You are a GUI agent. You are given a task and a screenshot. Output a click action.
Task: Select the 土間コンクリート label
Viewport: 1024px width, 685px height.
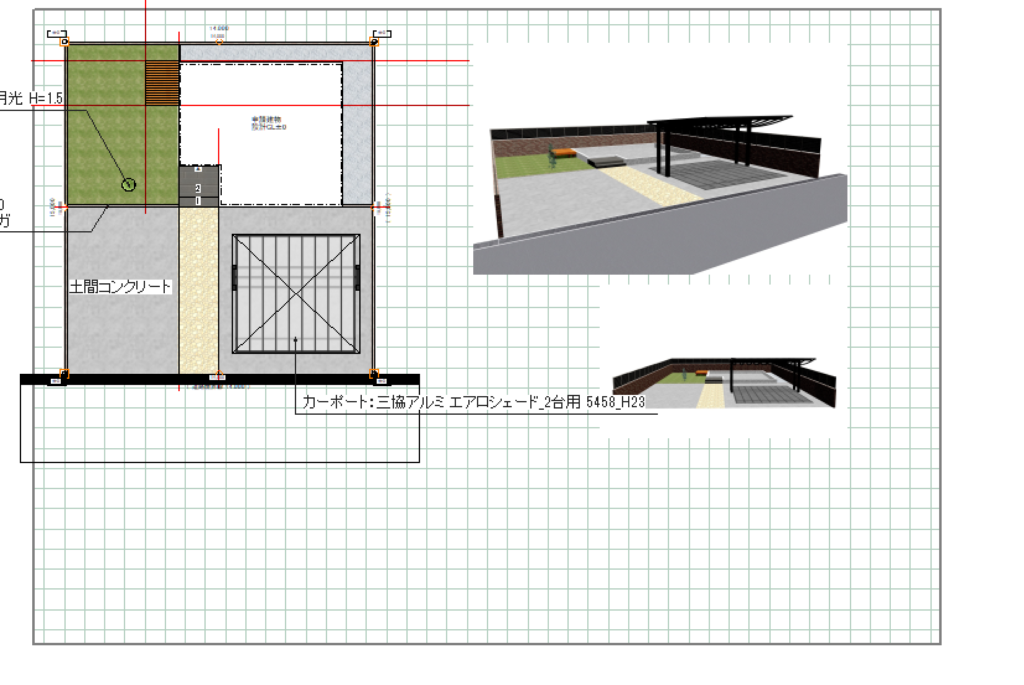tap(120, 287)
